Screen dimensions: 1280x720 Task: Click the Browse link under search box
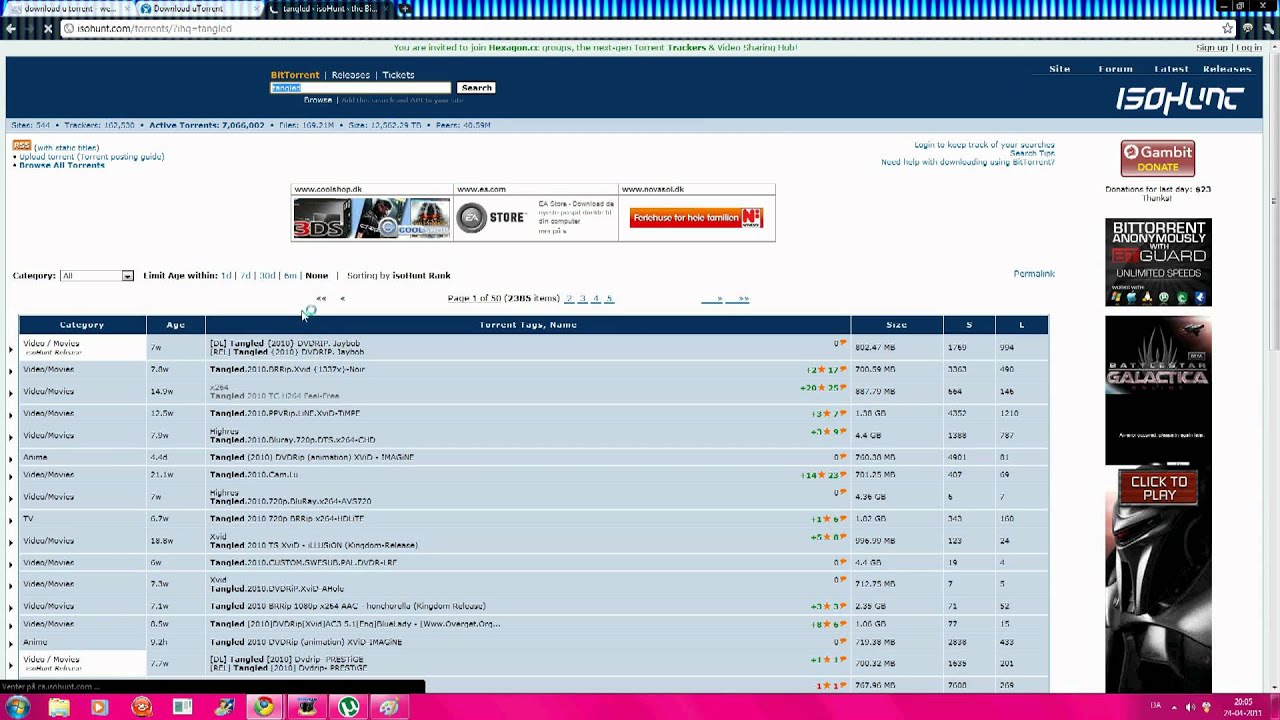[x=318, y=100]
